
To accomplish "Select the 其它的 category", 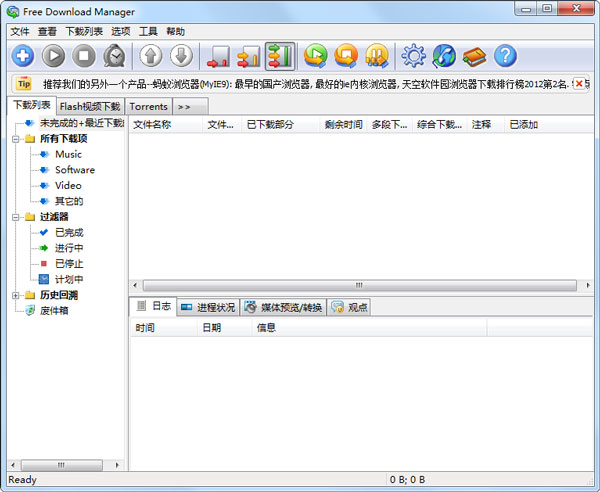I will point(69,201).
